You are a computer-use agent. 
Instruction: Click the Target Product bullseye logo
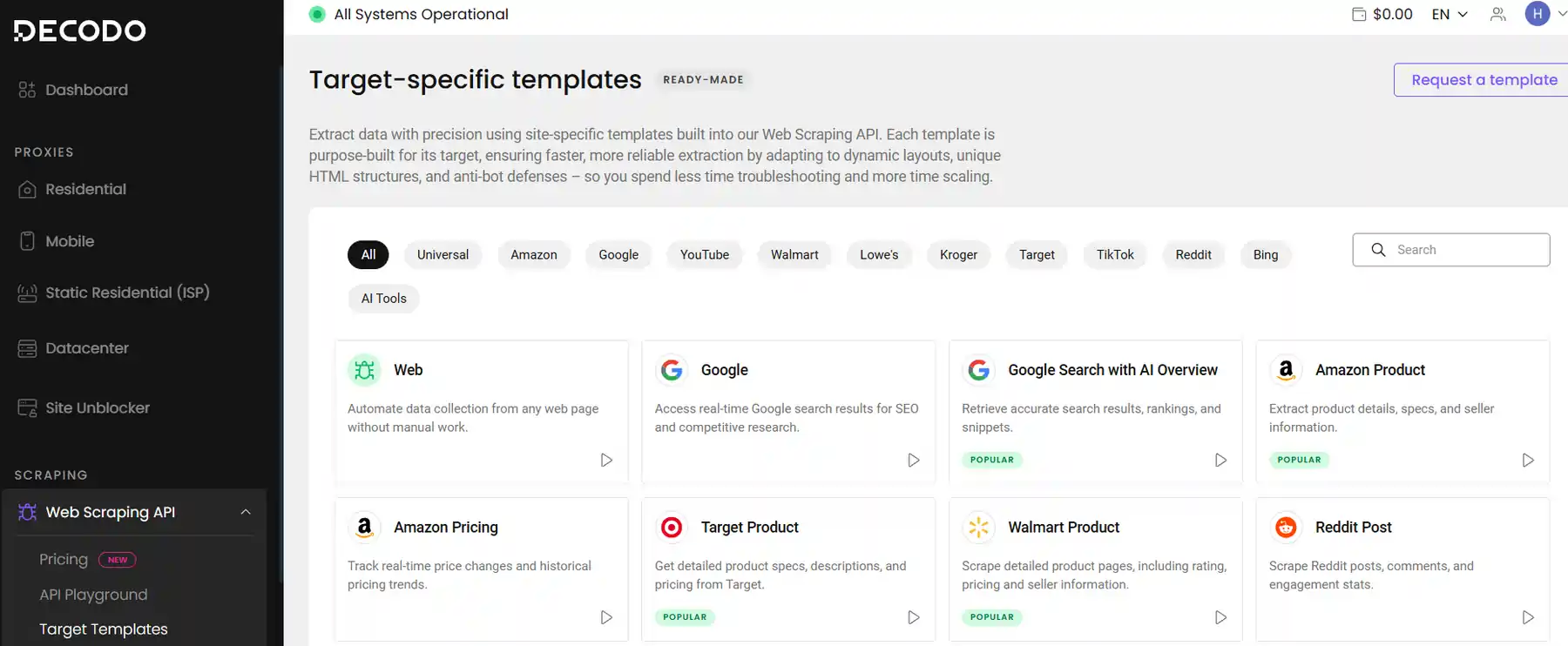672,528
